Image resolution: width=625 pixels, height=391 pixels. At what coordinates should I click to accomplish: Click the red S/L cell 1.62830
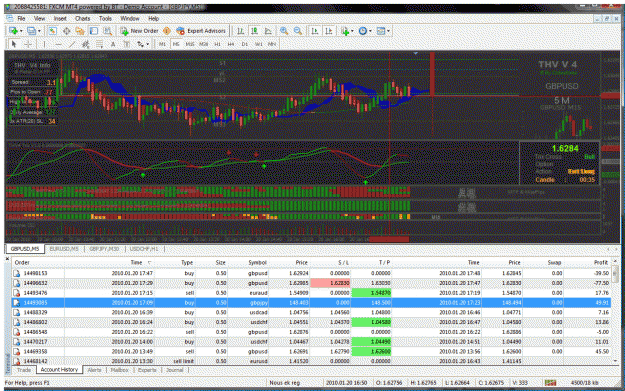point(330,283)
